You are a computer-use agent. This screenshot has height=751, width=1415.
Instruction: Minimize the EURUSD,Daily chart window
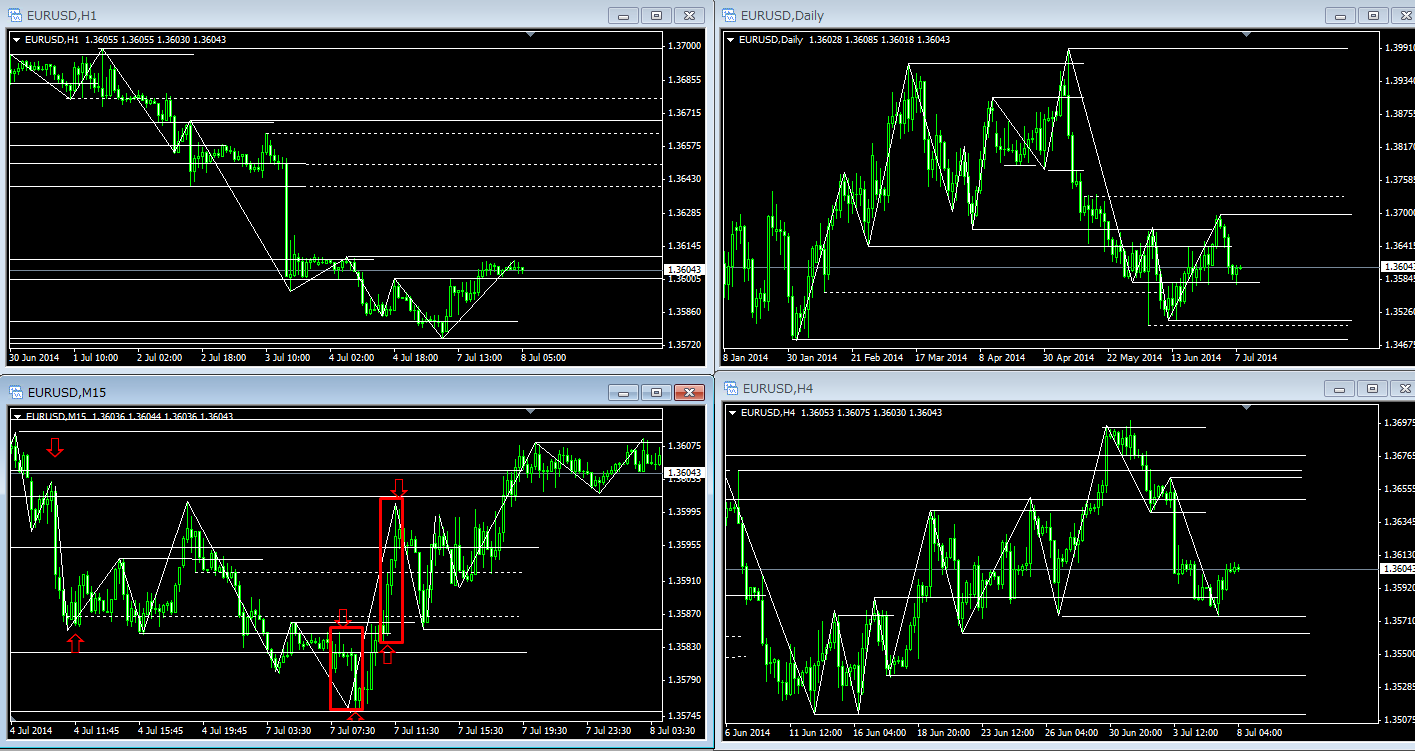click(x=1340, y=16)
